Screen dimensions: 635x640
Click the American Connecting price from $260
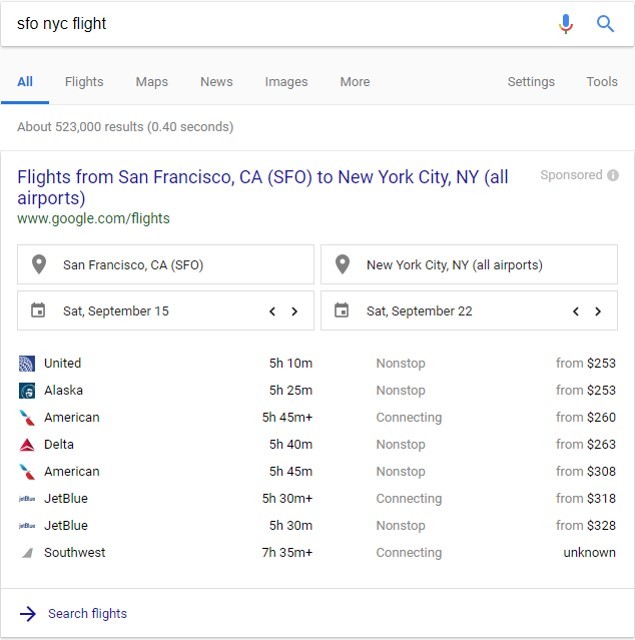pyautogui.click(x=586, y=418)
